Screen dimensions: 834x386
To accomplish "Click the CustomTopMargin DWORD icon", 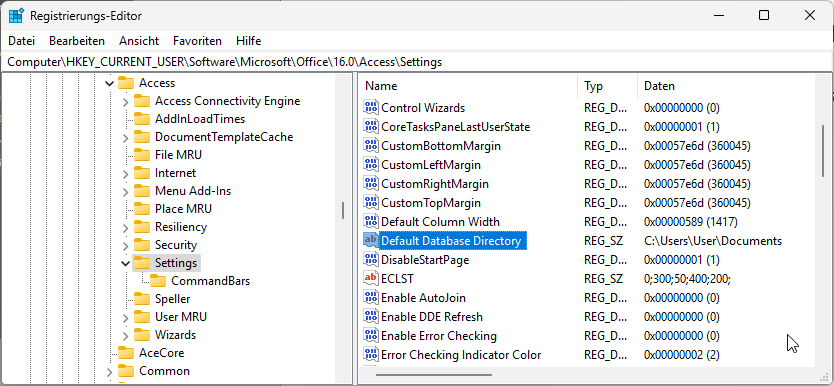I will coord(370,203).
